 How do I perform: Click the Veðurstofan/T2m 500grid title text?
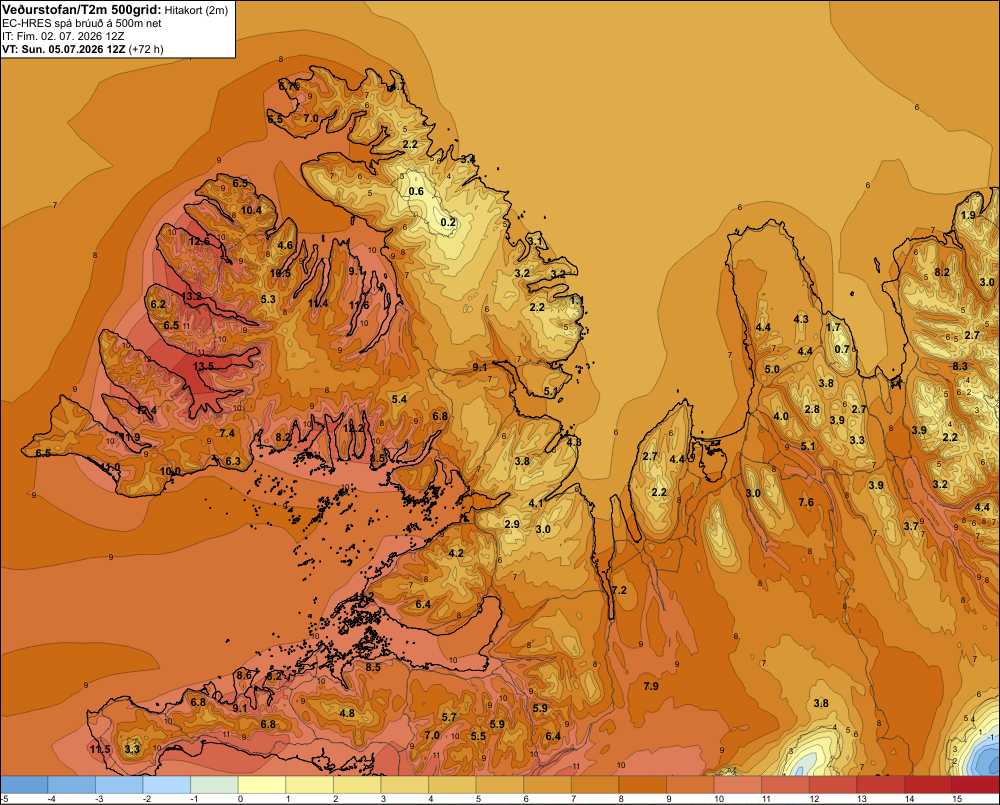(82, 9)
